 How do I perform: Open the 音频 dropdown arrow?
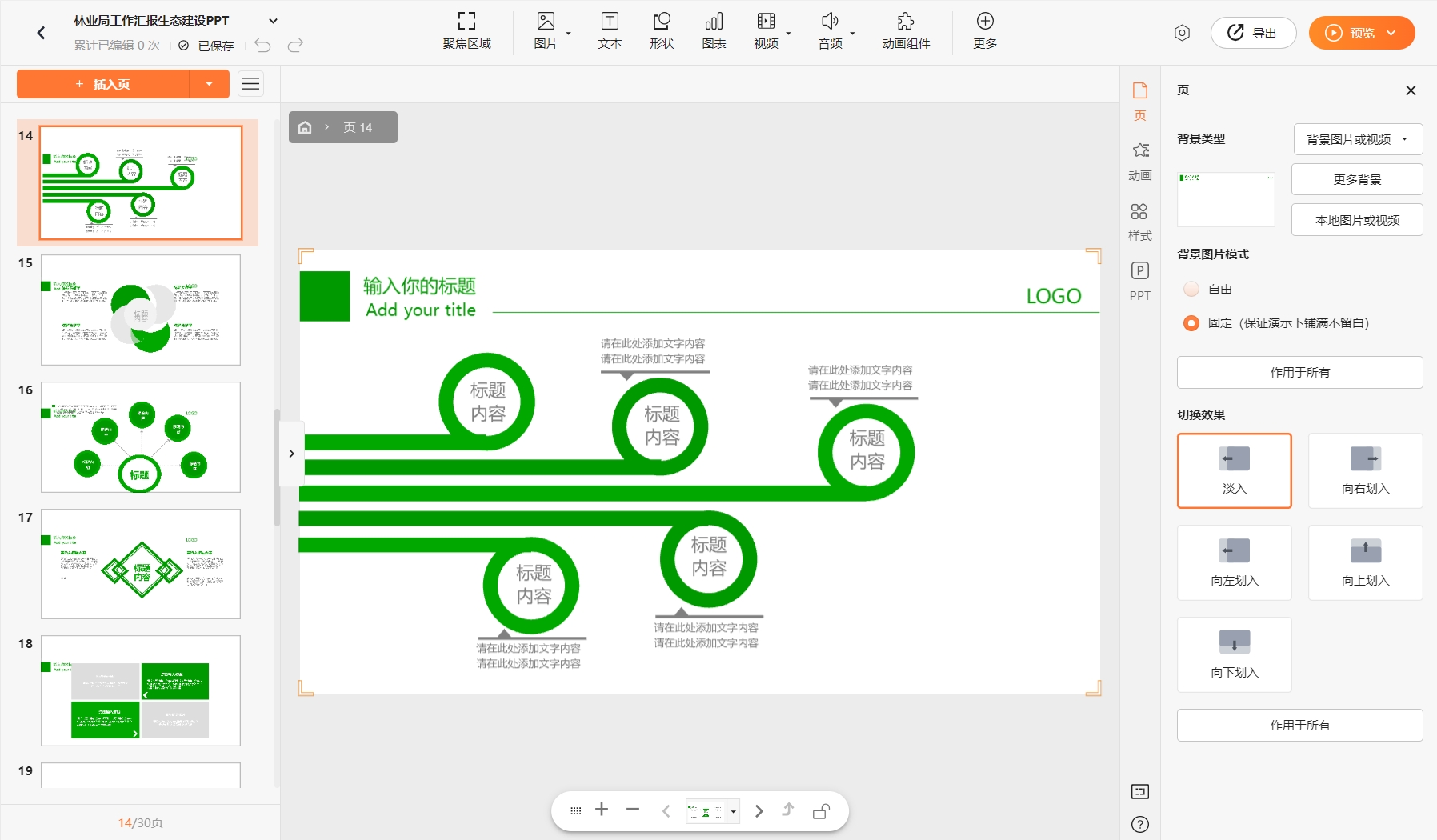click(853, 33)
